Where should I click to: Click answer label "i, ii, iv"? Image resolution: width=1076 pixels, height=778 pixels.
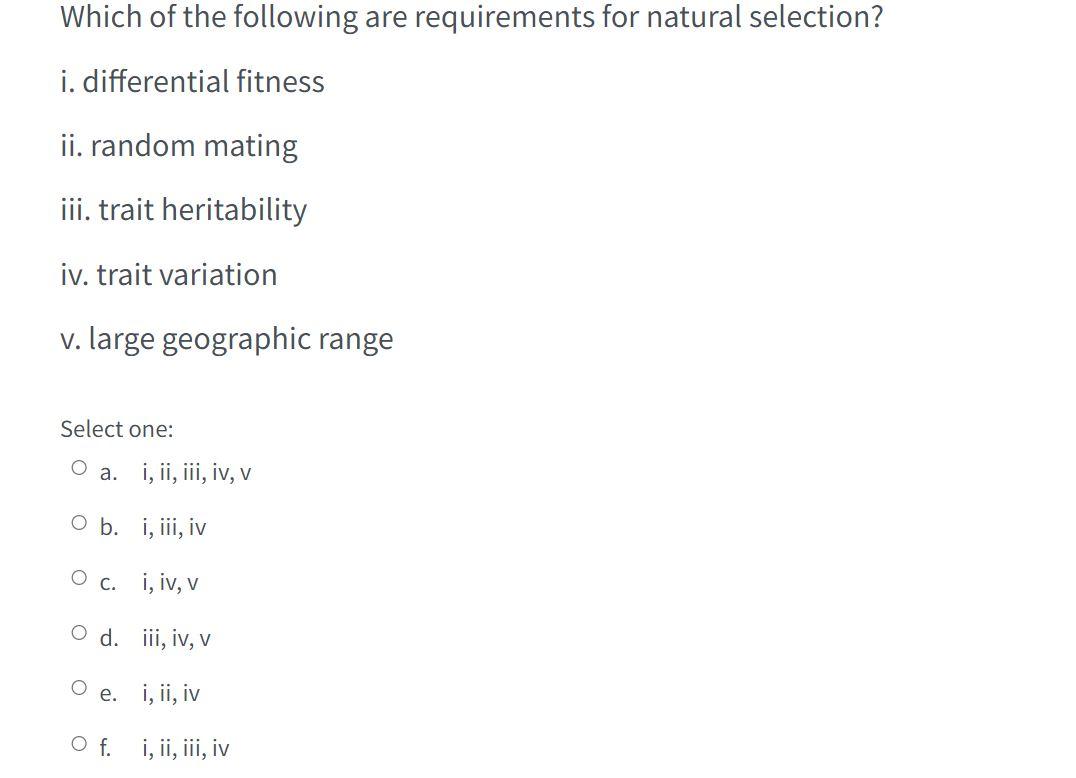click(171, 694)
